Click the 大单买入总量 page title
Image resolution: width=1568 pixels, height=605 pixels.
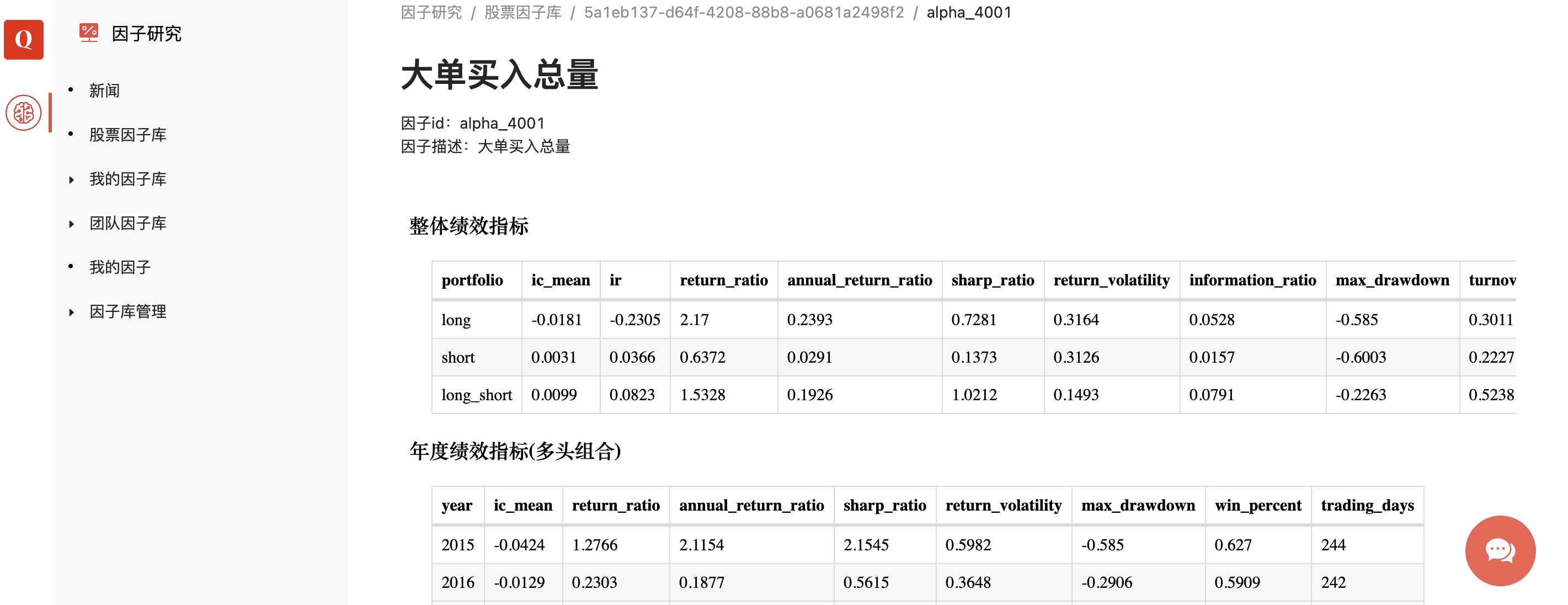[x=500, y=76]
